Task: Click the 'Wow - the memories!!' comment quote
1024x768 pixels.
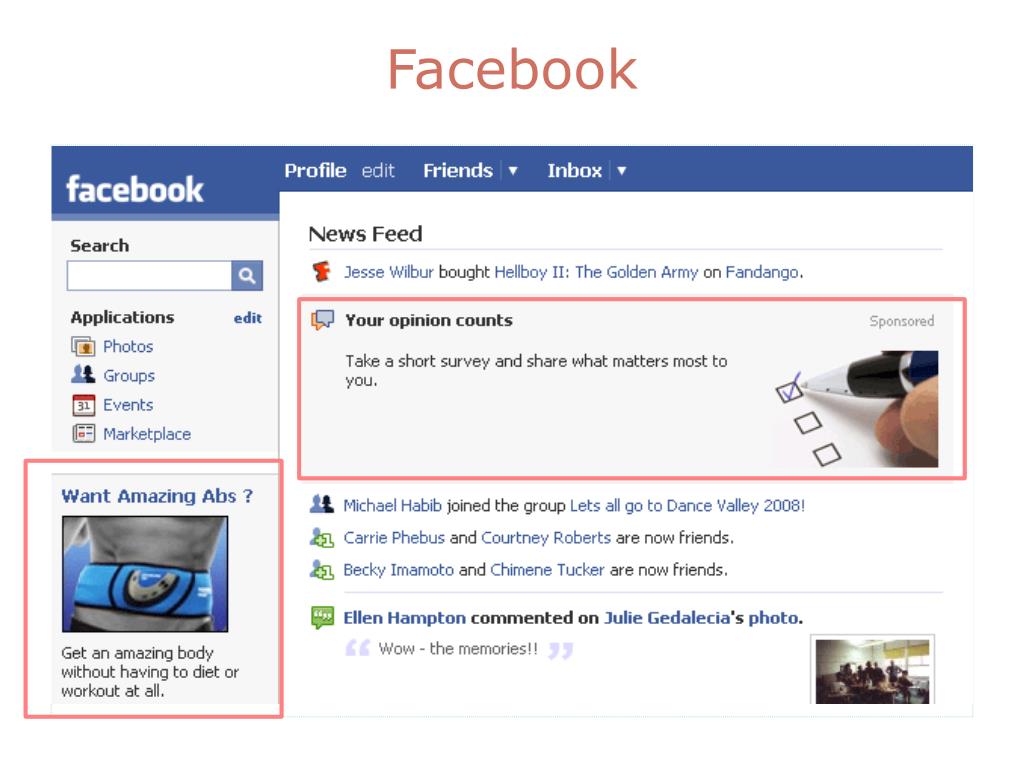Action: coord(458,648)
